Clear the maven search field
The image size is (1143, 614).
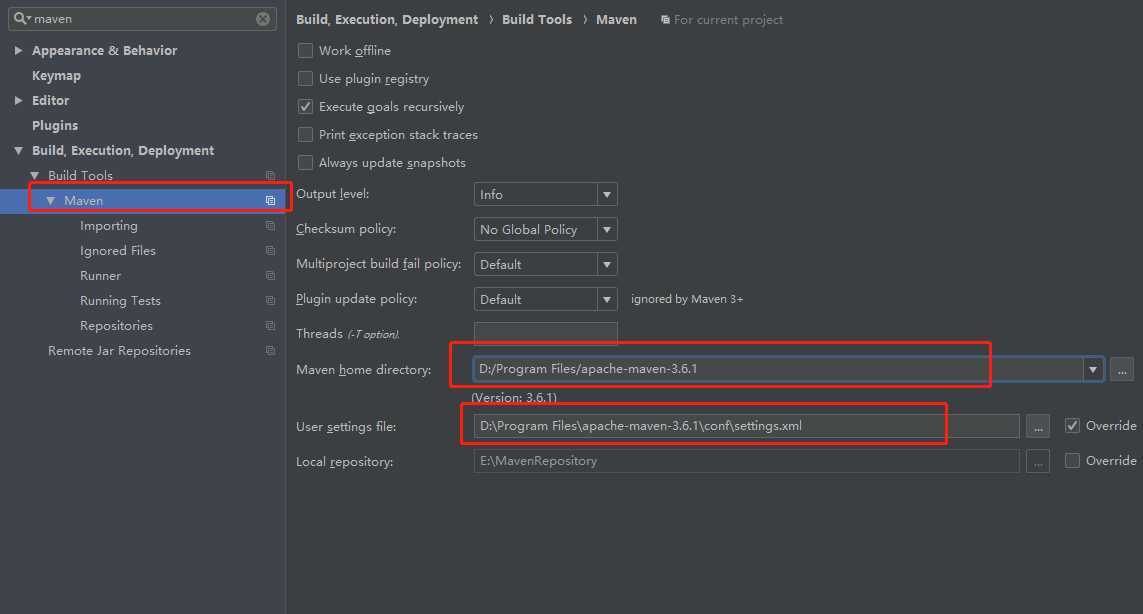263,19
